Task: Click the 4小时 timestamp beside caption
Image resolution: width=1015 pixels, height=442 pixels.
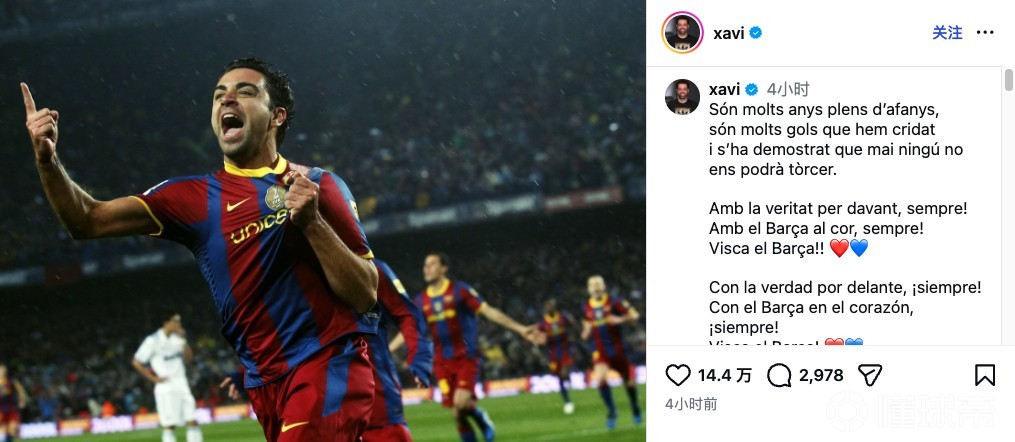Action: 788,89
